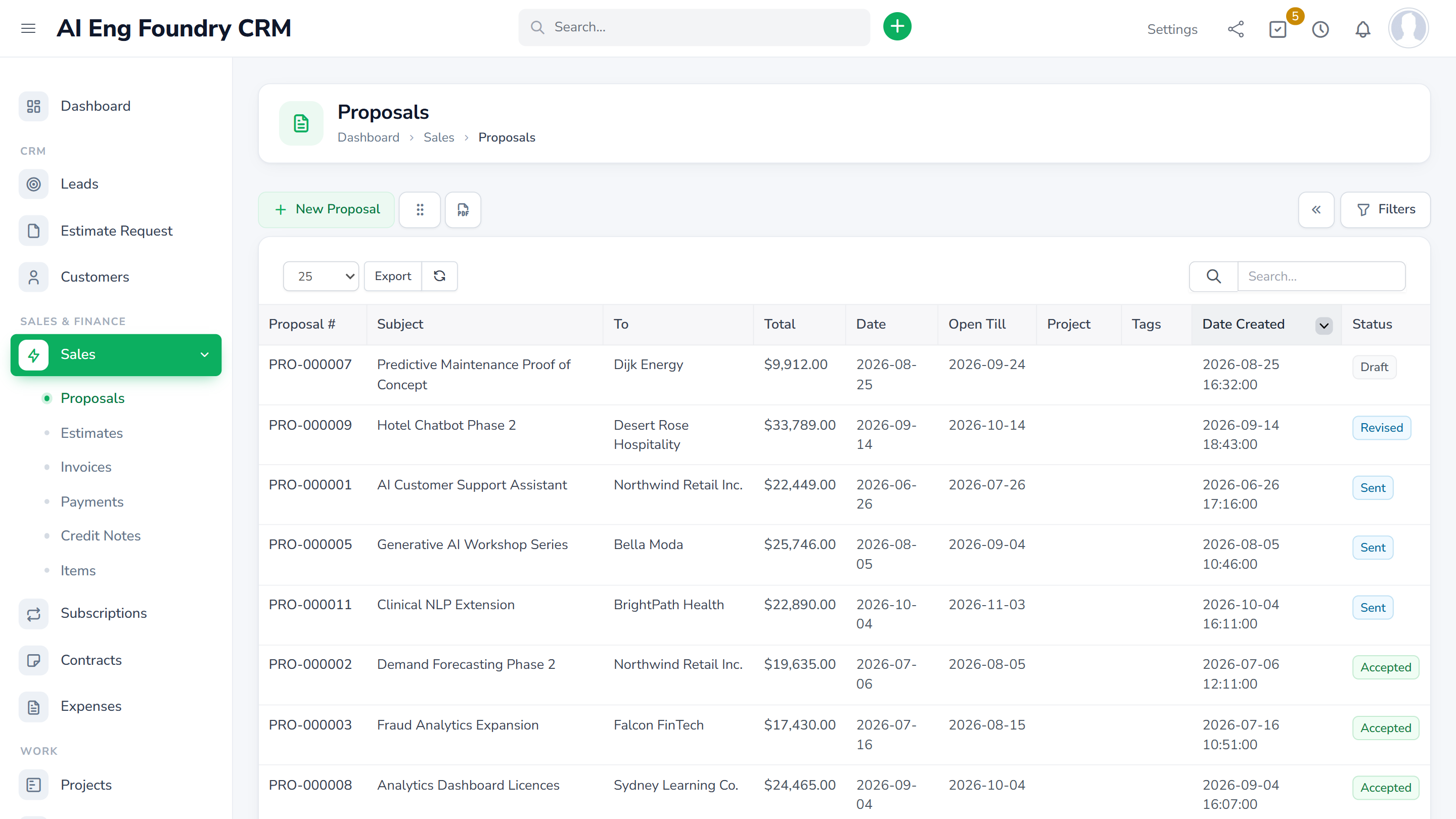This screenshot has width=1456, height=819.
Task: Open Subscriptions in the sidebar
Action: [116, 613]
